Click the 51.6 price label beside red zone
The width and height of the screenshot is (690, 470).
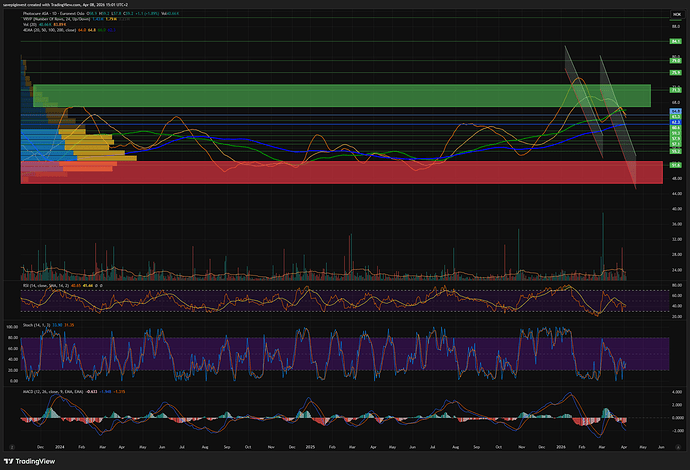point(675,164)
